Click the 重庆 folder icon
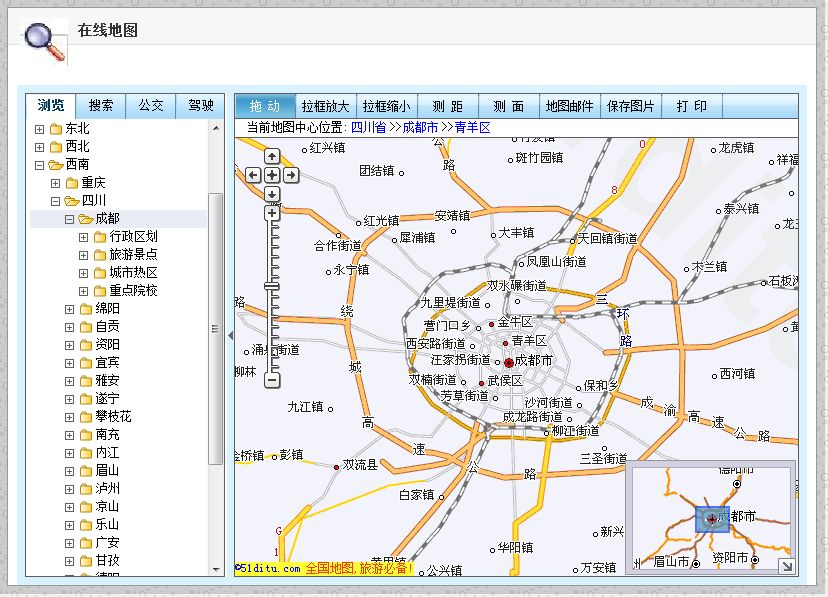Viewport: 828px width, 597px height. tap(72, 183)
